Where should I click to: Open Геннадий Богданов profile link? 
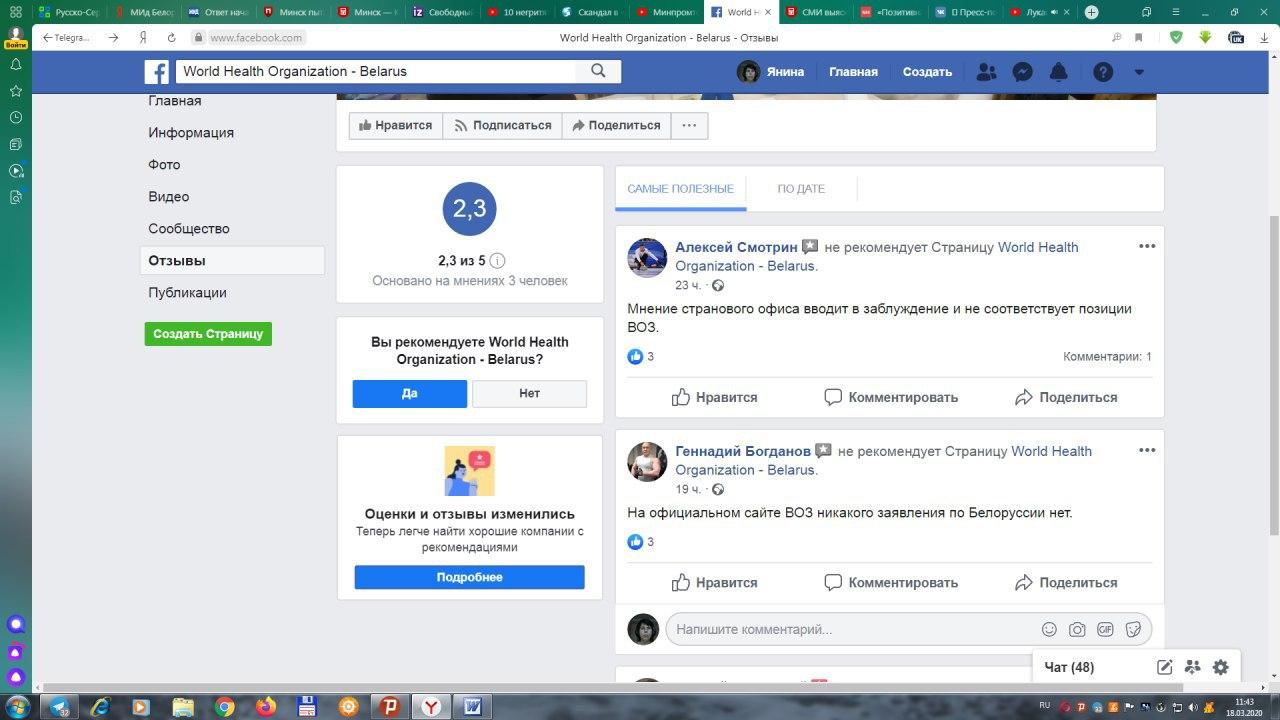743,451
